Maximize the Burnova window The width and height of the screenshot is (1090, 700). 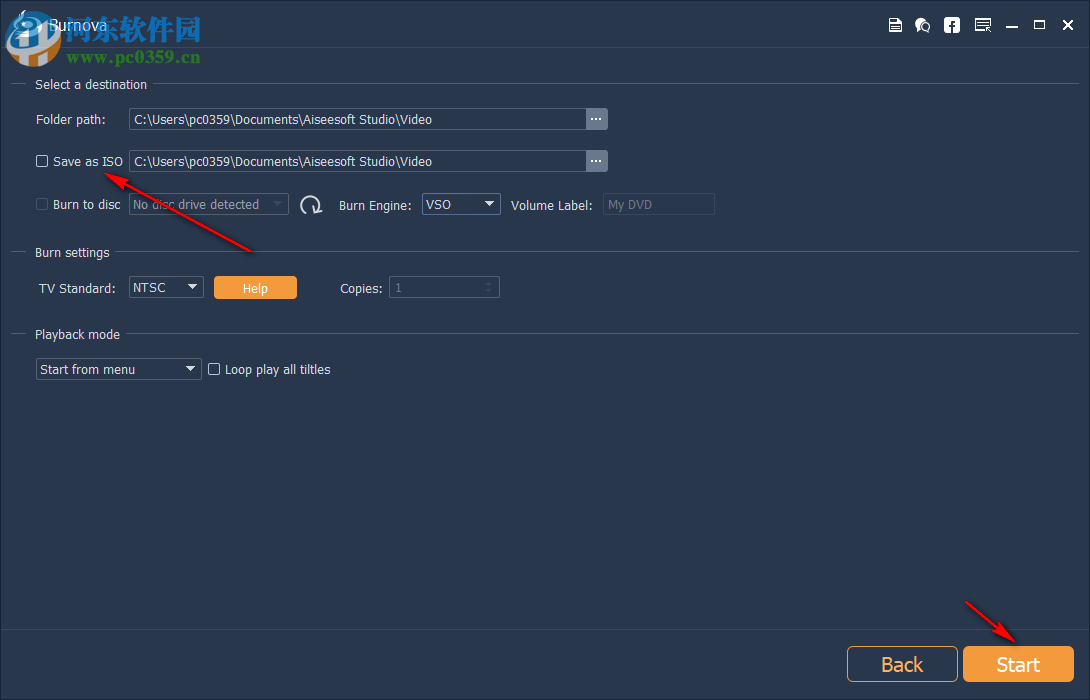[x=1039, y=26]
